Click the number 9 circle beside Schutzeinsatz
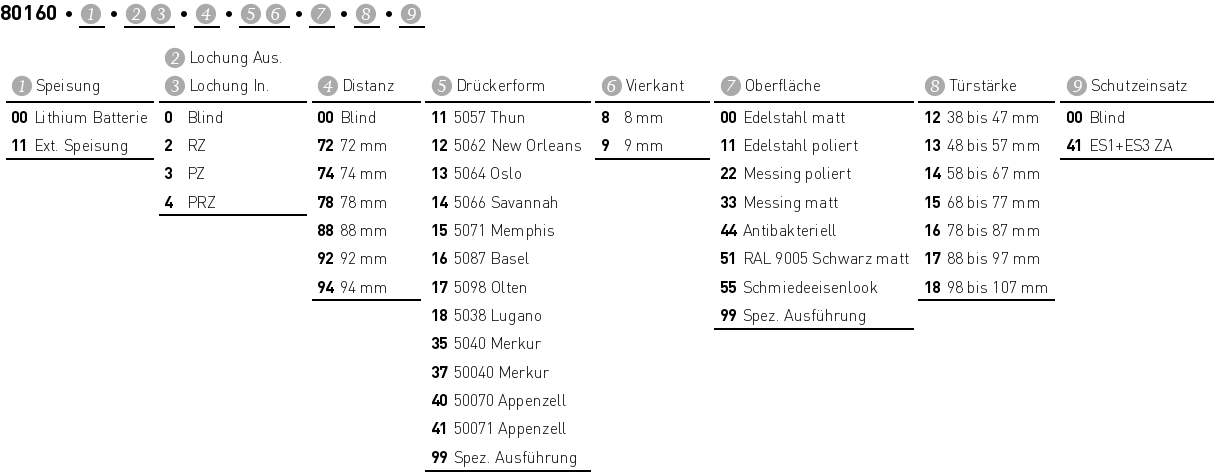1219x472 pixels. (1078, 87)
